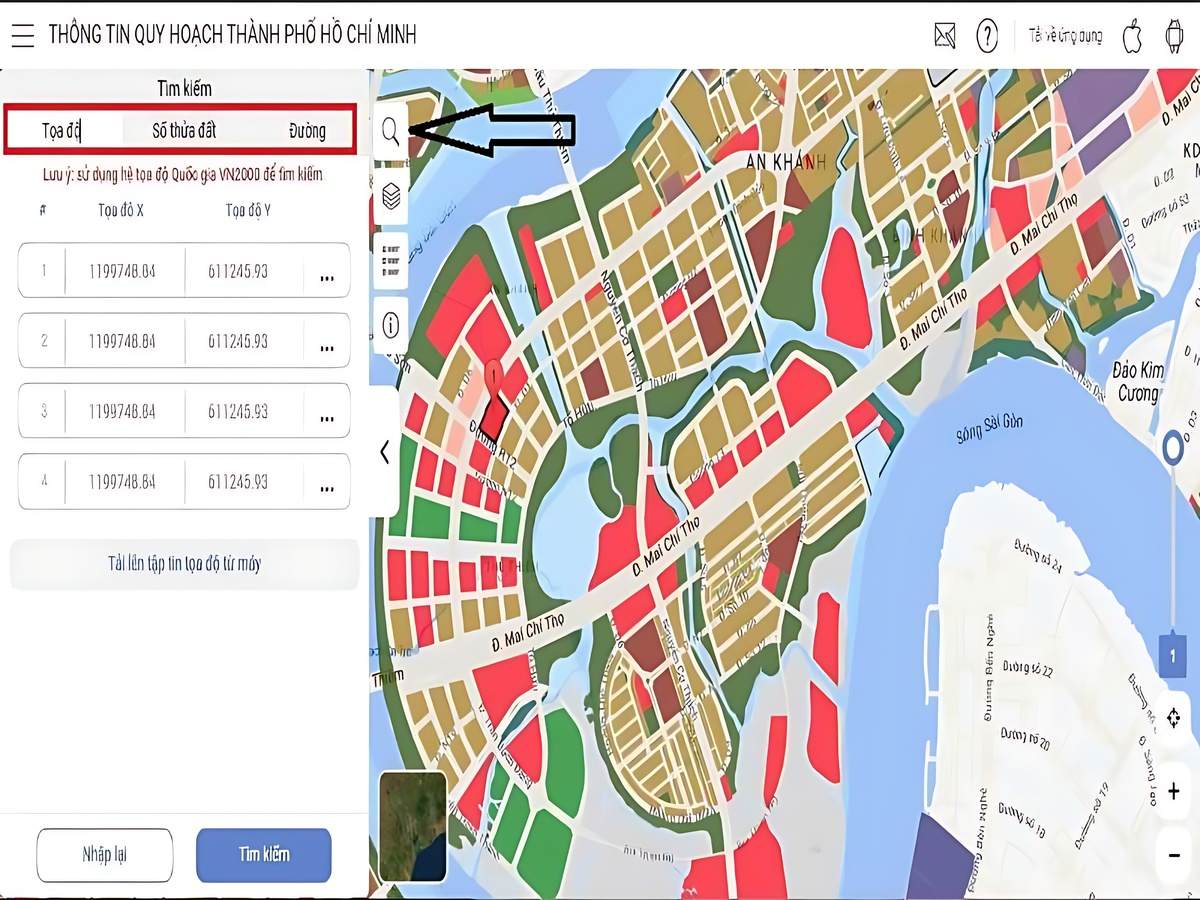Open the legend list tool
This screenshot has width=1200, height=900.
point(391,260)
